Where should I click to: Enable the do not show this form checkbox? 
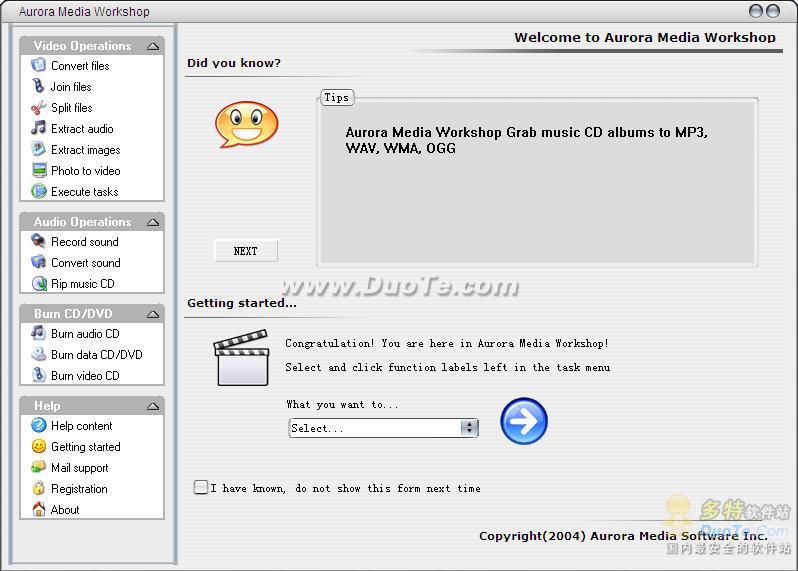(201, 488)
